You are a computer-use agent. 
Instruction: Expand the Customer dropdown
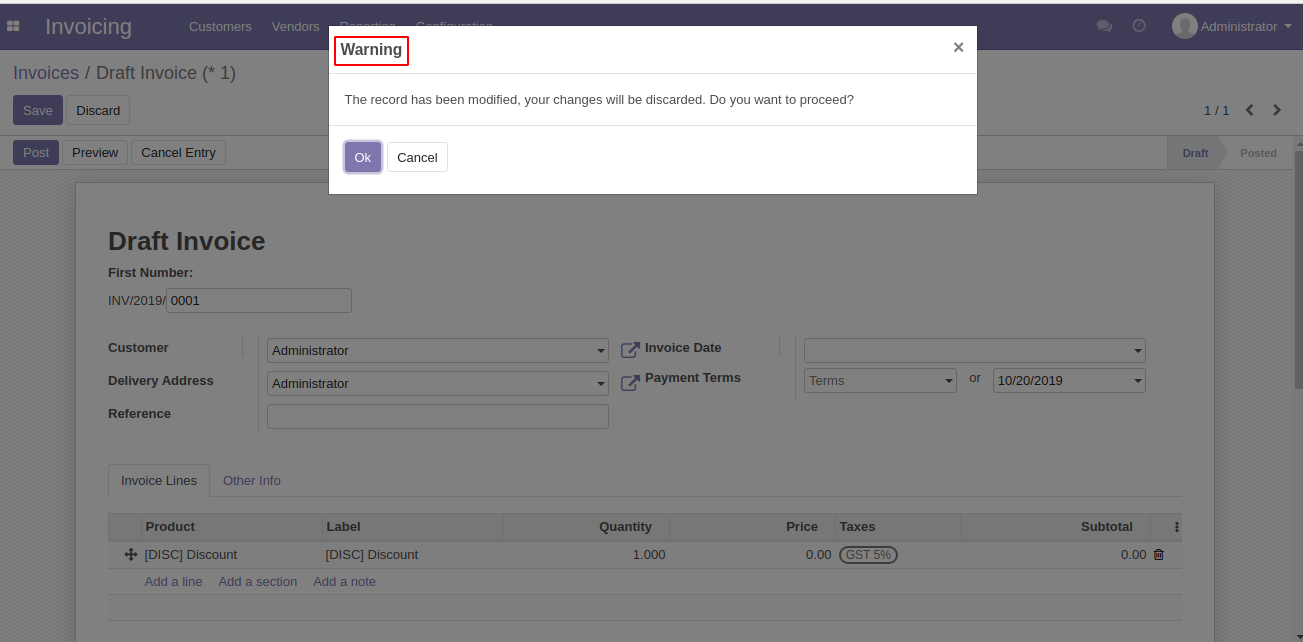click(x=601, y=351)
